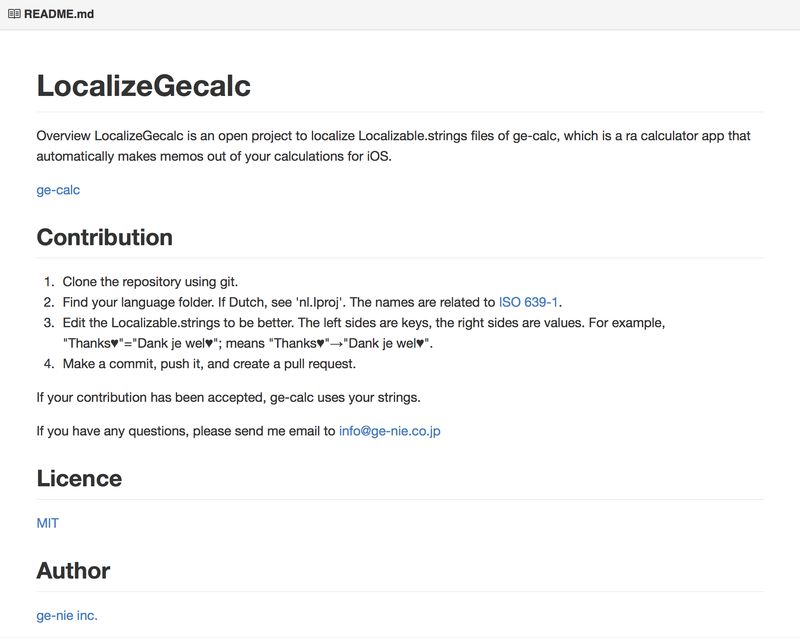Click the Contribution section heading

[104, 238]
